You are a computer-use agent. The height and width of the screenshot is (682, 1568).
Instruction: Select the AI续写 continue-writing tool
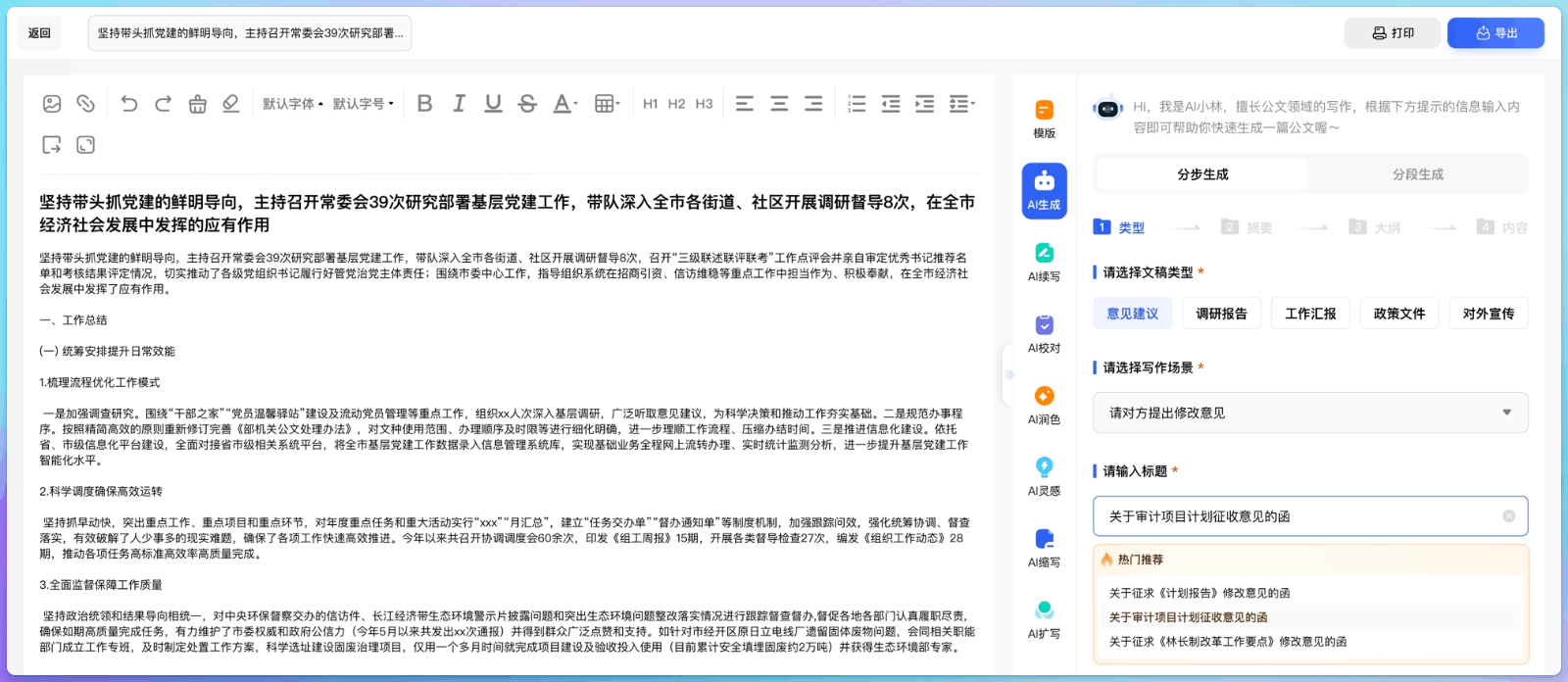click(1044, 262)
